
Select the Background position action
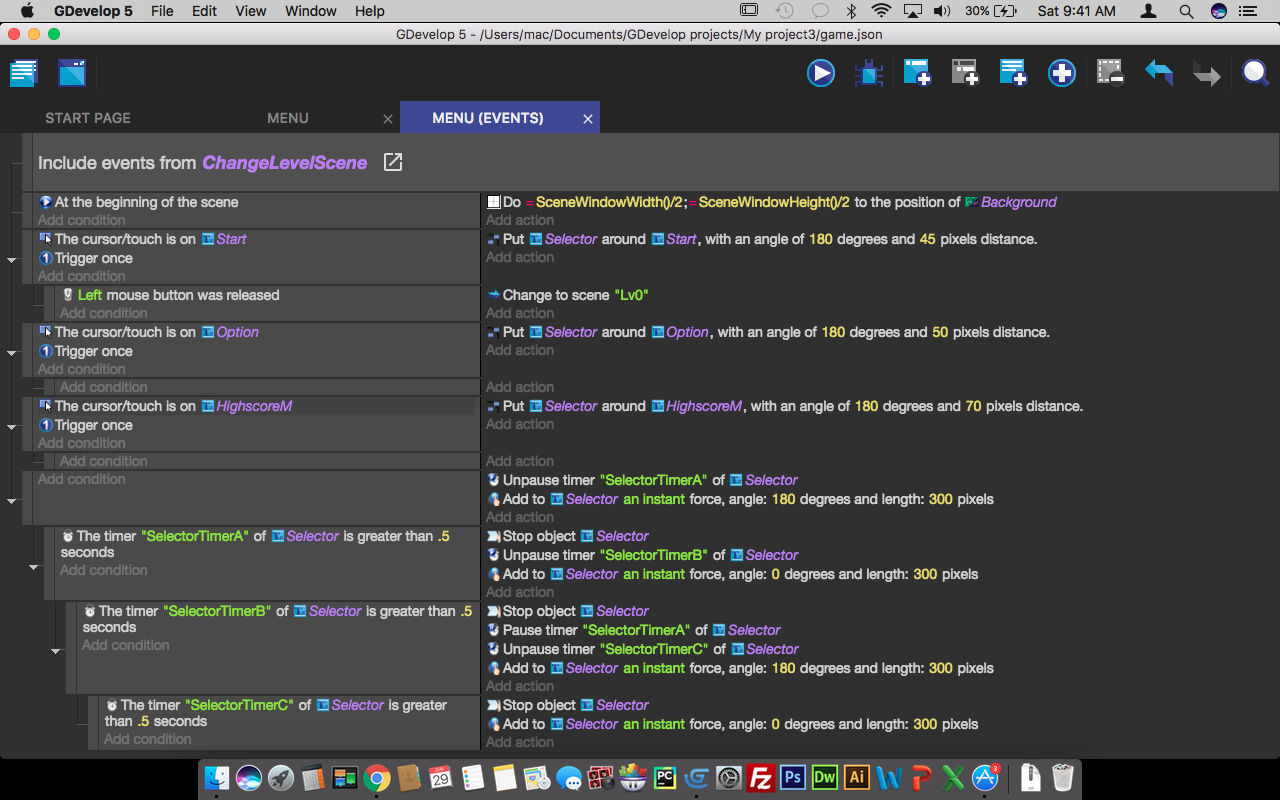pyautogui.click(x=772, y=202)
